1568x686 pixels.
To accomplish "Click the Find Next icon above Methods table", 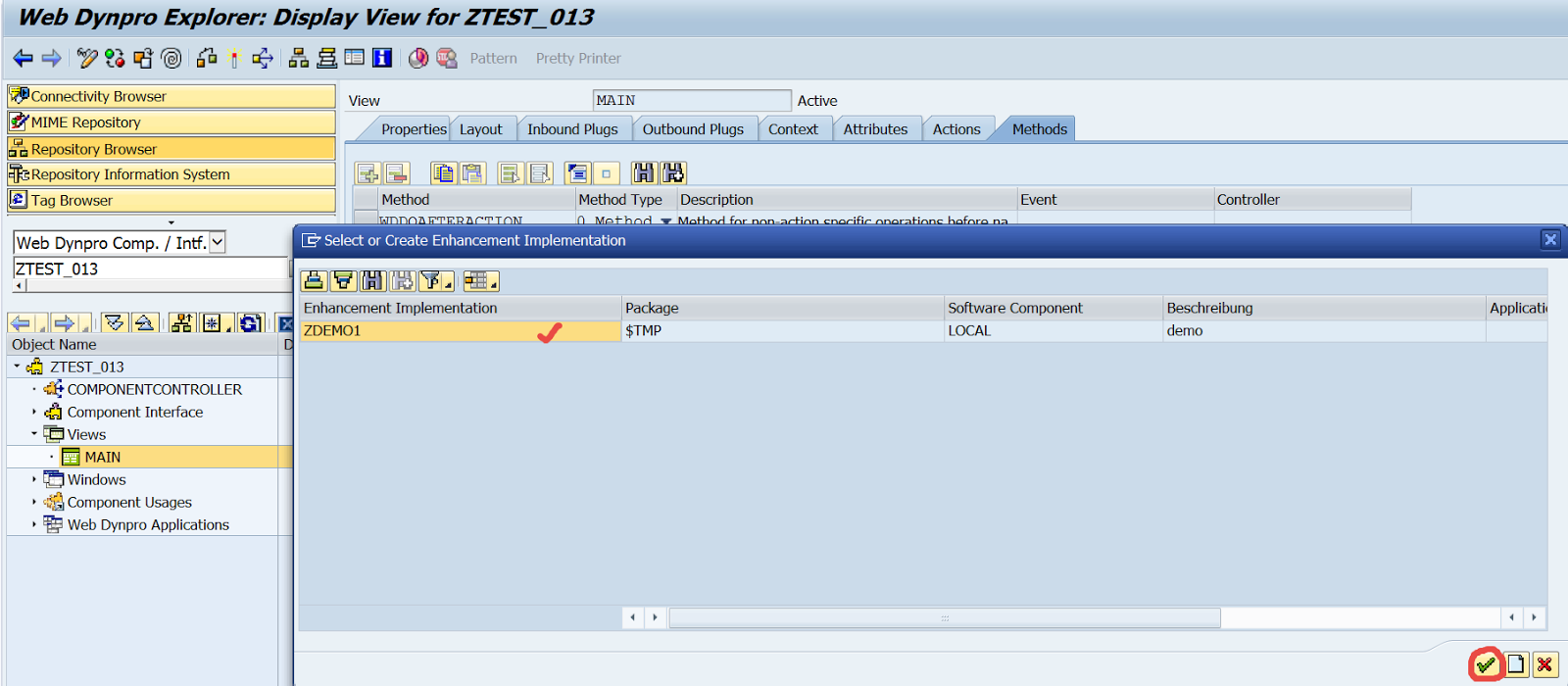I will (x=673, y=173).
